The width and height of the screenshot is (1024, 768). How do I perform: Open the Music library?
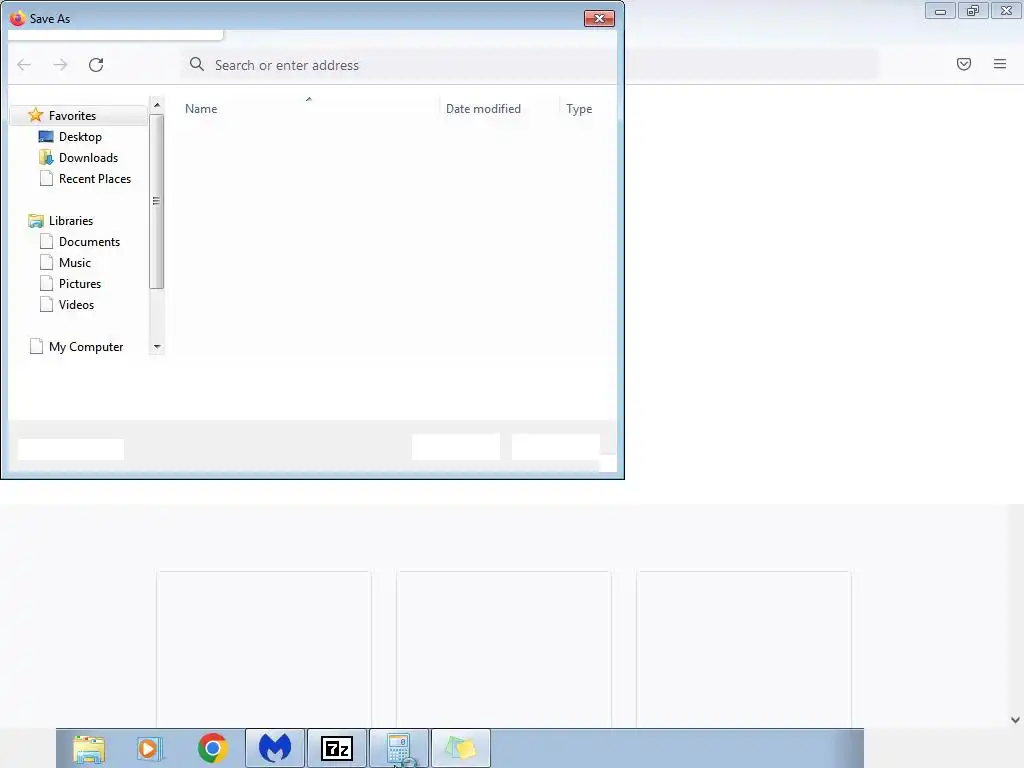(x=74, y=263)
